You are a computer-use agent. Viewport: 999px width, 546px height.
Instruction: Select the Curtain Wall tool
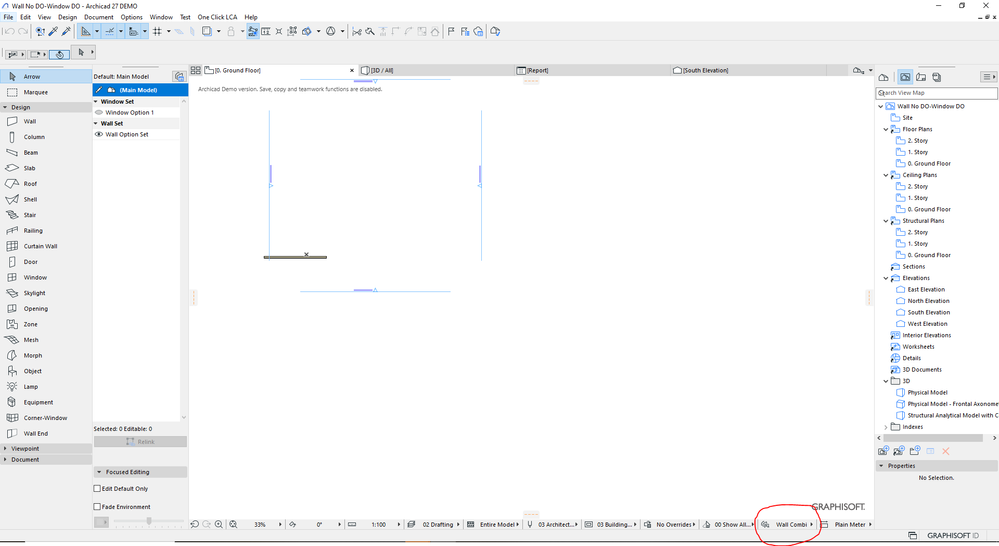46,246
